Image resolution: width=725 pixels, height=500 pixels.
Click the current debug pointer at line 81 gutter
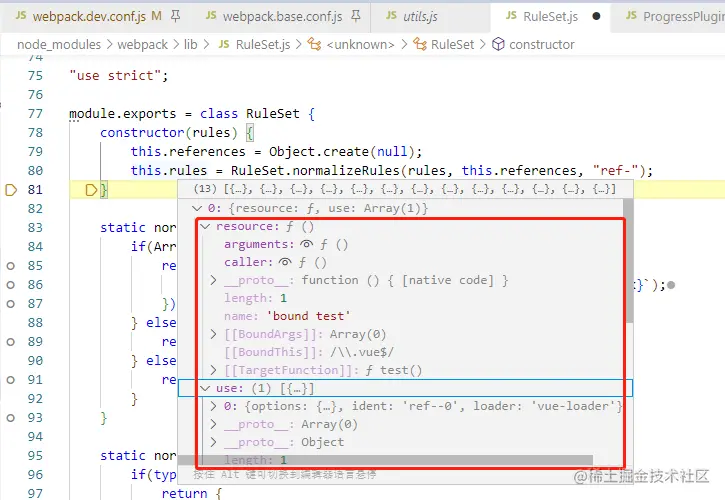coord(11,190)
